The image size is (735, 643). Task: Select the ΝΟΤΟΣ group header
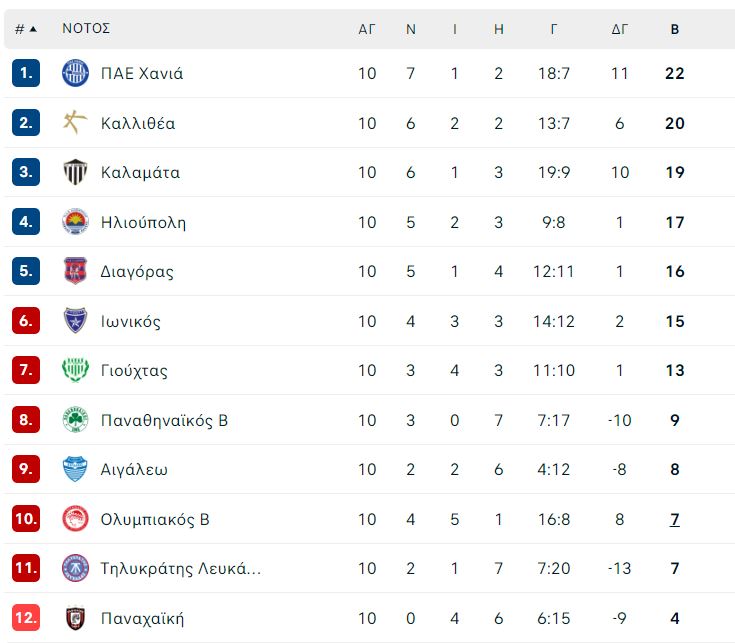(x=86, y=28)
